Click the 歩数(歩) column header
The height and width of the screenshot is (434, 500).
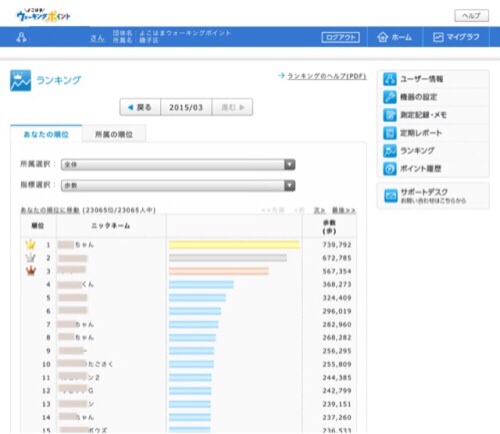(329, 227)
